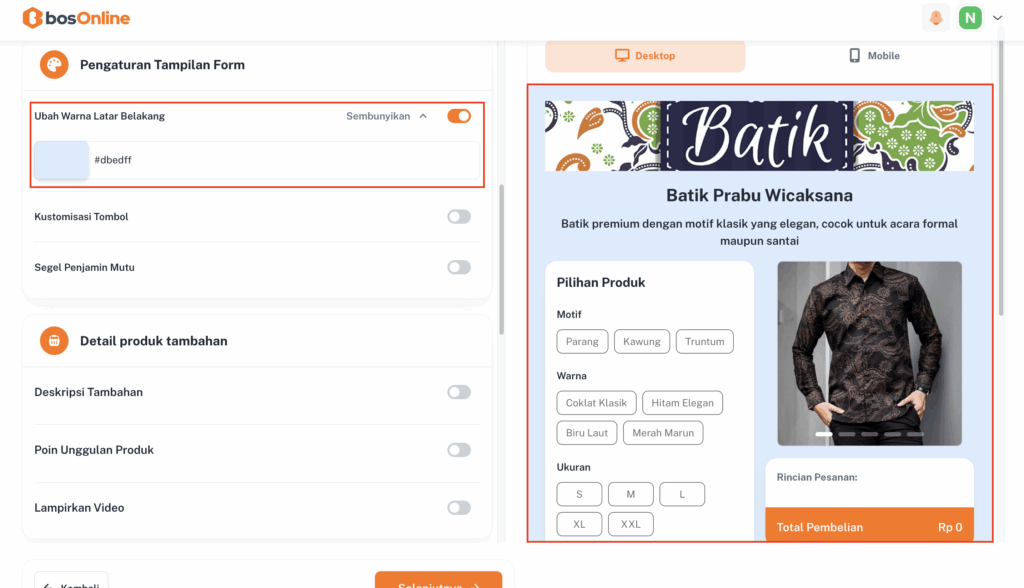Enable the Kustomisasi Tombol toggle

tap(459, 217)
